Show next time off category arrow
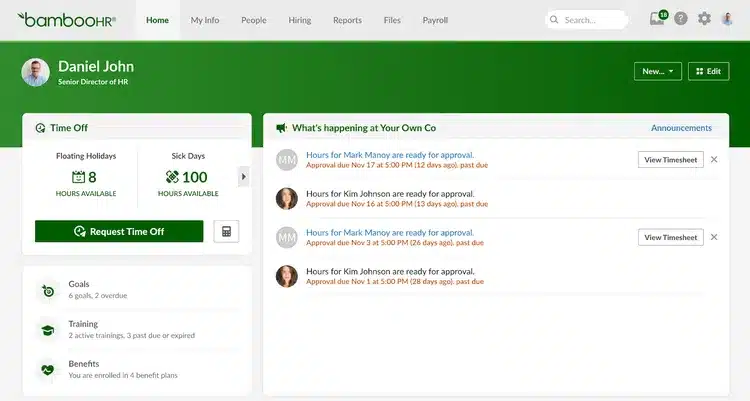This screenshot has width=750, height=401. [243, 177]
